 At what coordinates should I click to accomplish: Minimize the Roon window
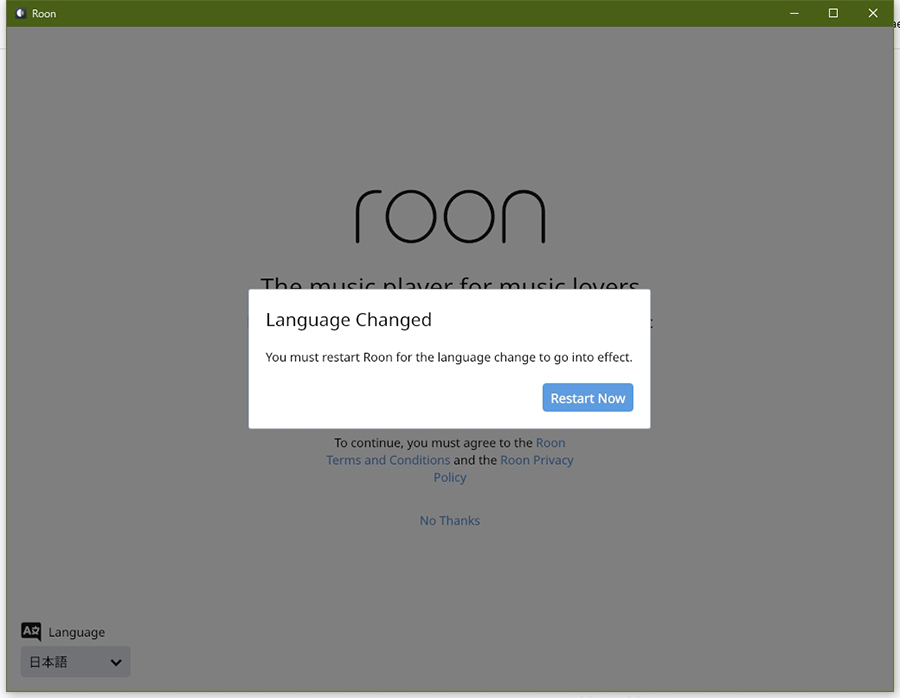tap(794, 13)
